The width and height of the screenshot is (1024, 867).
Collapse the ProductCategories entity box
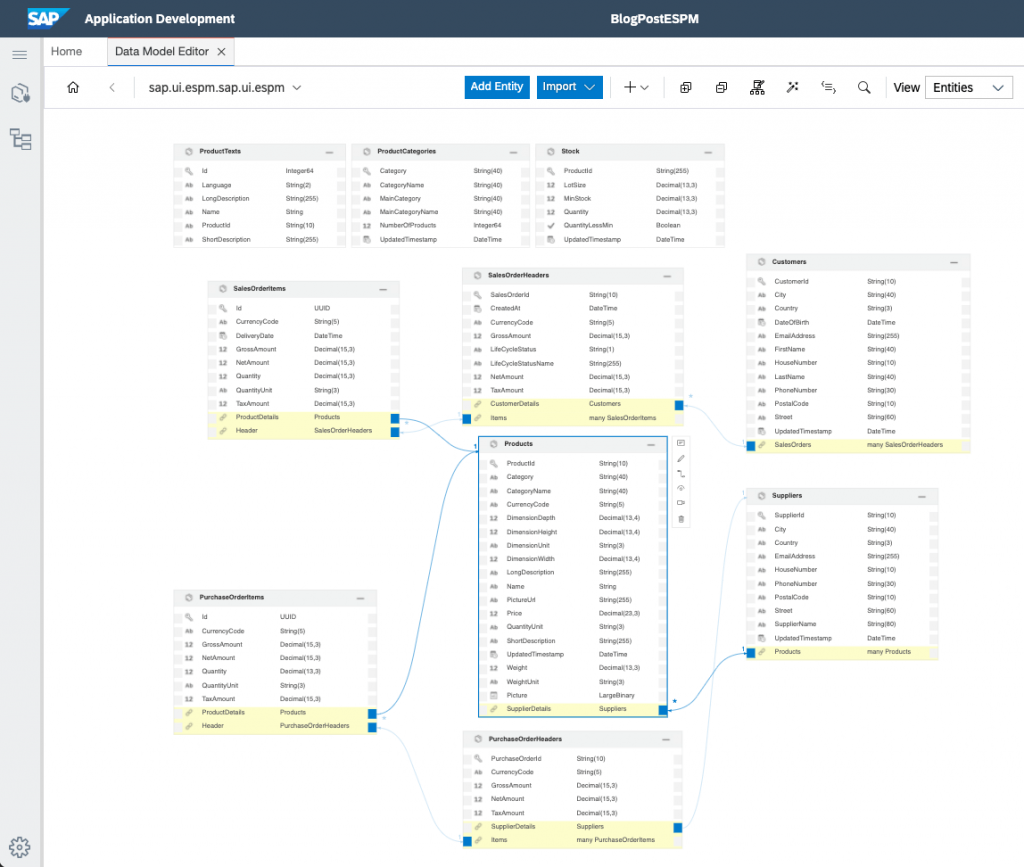[513, 152]
